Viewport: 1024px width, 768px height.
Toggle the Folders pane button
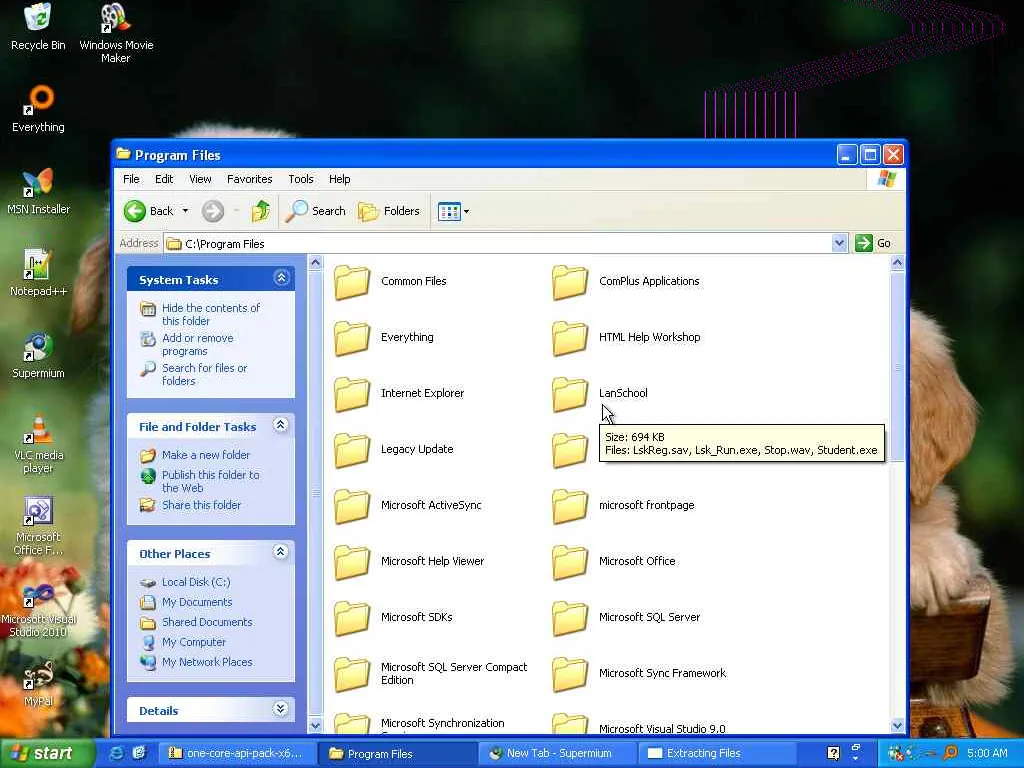[389, 211]
